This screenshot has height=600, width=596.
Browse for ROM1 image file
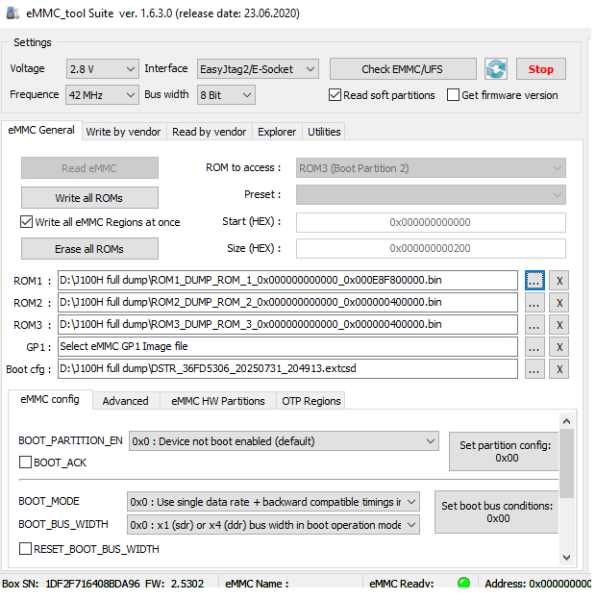pyautogui.click(x=534, y=280)
